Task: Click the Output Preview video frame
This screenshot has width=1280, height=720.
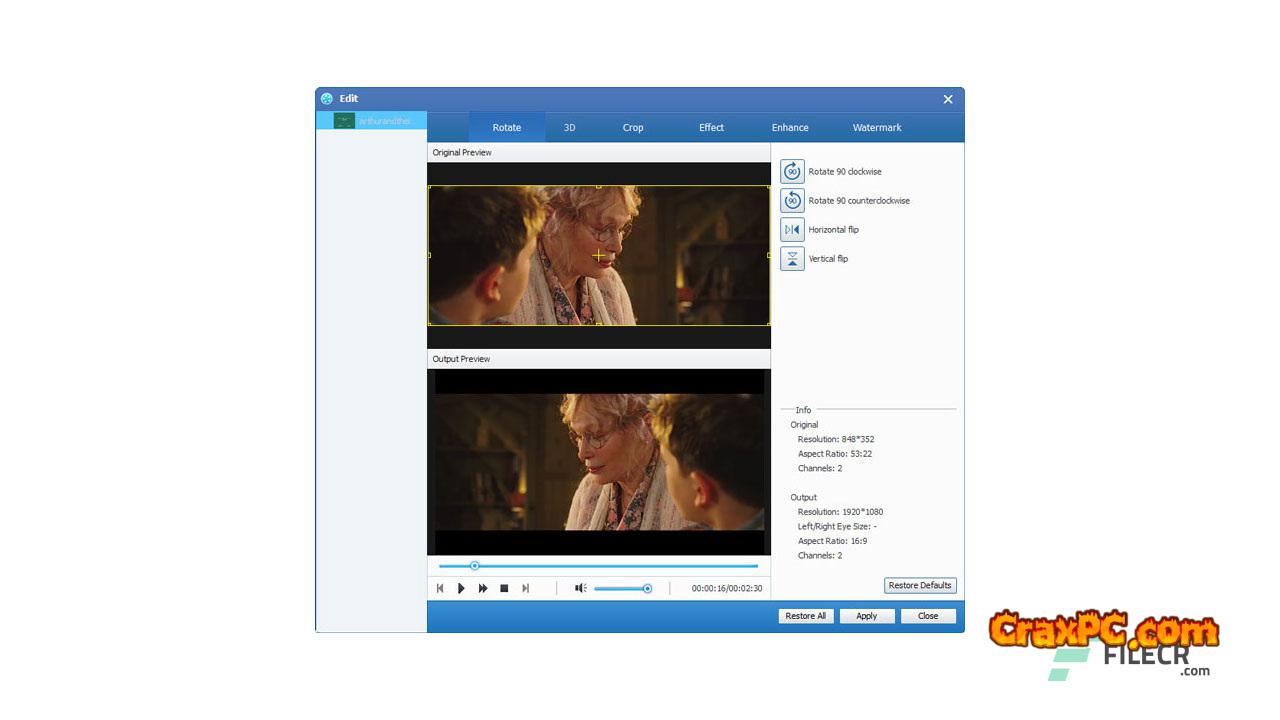Action: (599, 462)
